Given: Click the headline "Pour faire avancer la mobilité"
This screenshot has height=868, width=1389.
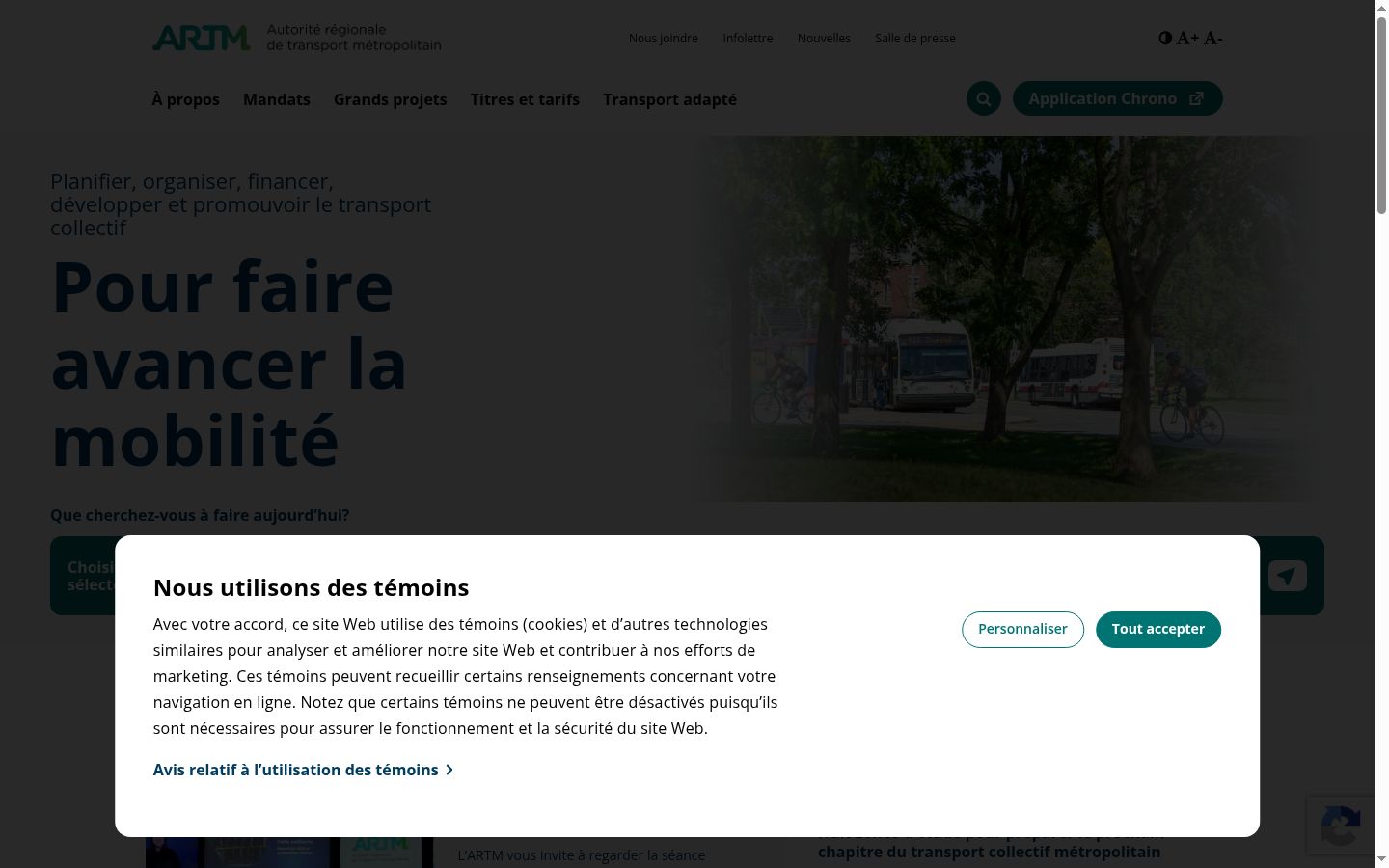Looking at the screenshot, I should 230,364.
